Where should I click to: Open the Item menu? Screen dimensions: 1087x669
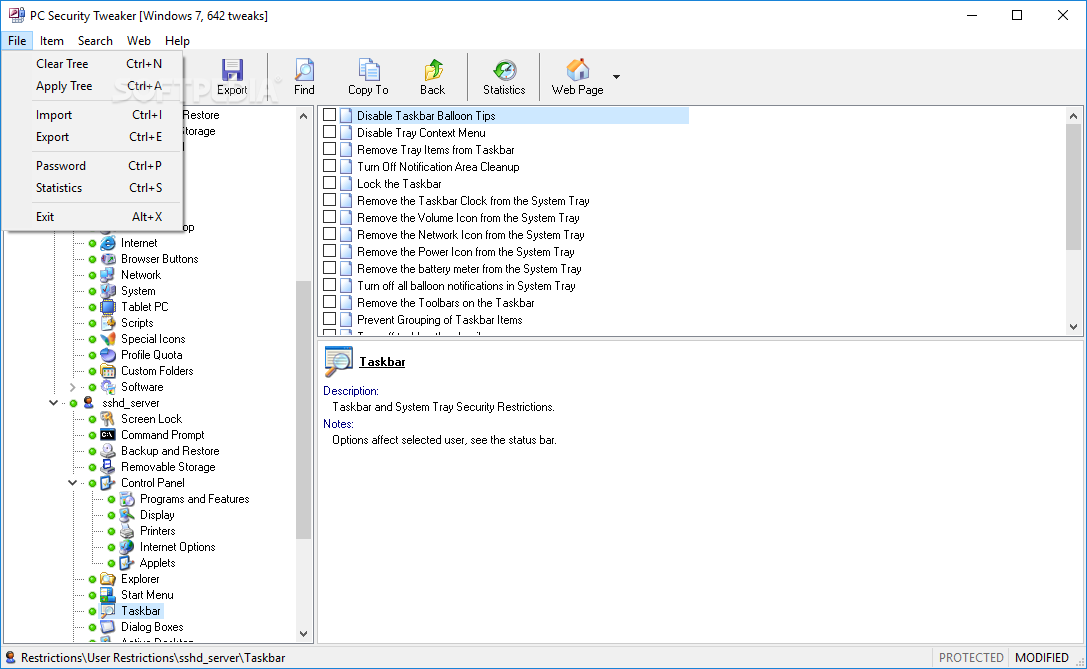point(51,41)
